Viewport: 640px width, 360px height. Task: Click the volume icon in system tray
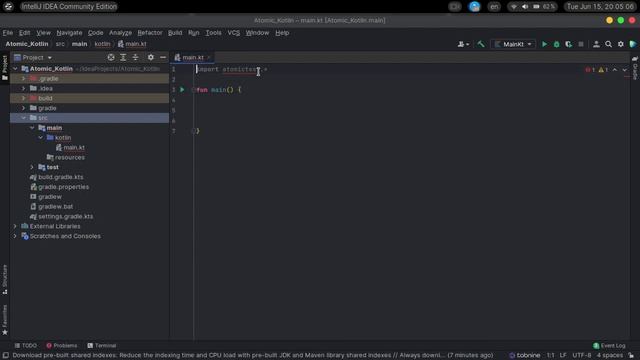point(525,7)
